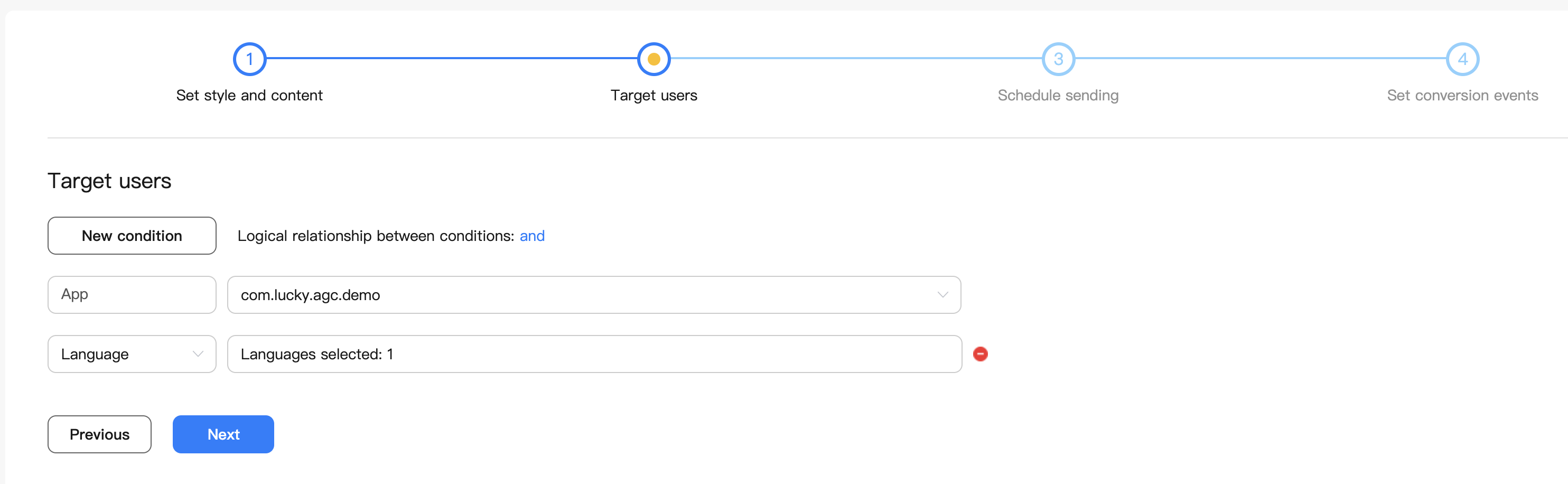Select the 'Schedule sending' step label

tap(1058, 96)
